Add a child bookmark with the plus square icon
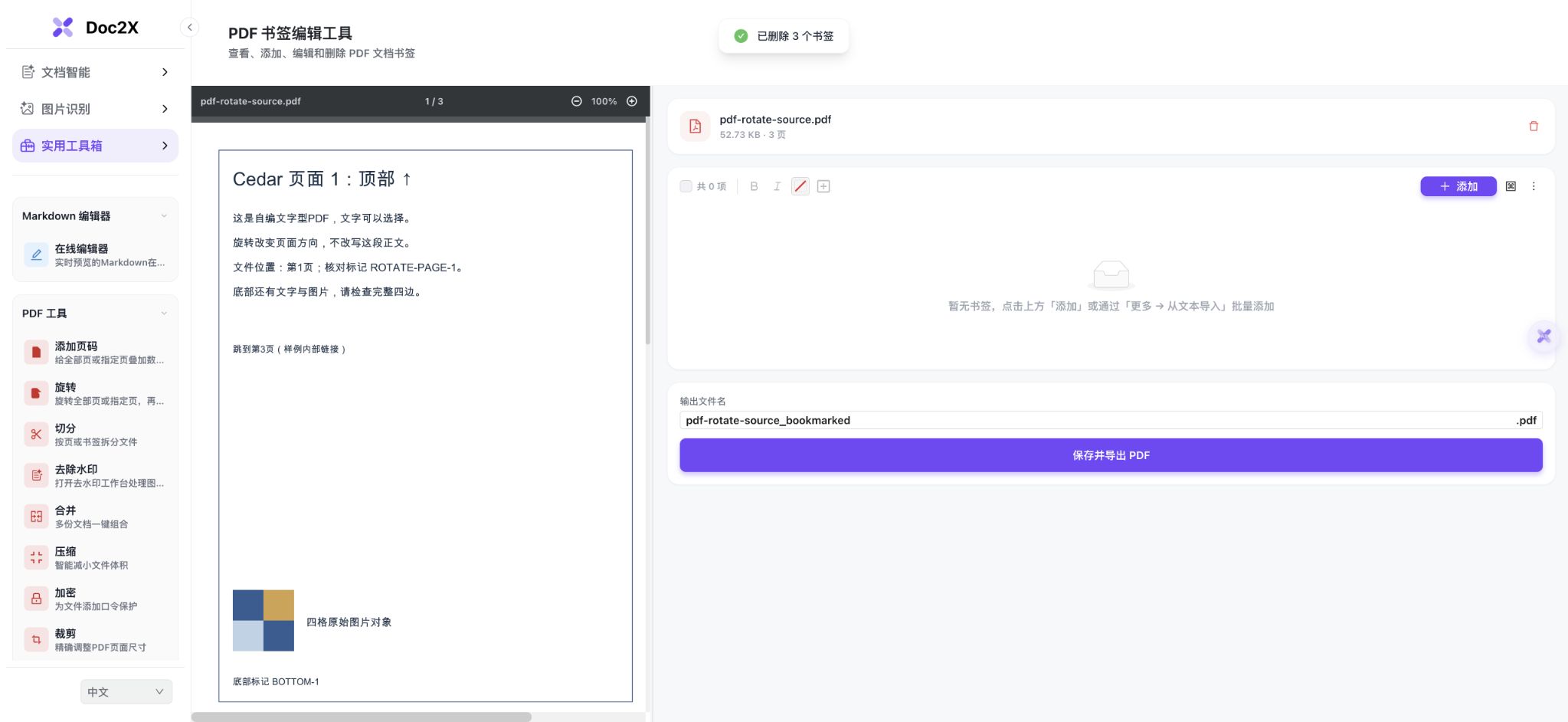 click(x=823, y=186)
